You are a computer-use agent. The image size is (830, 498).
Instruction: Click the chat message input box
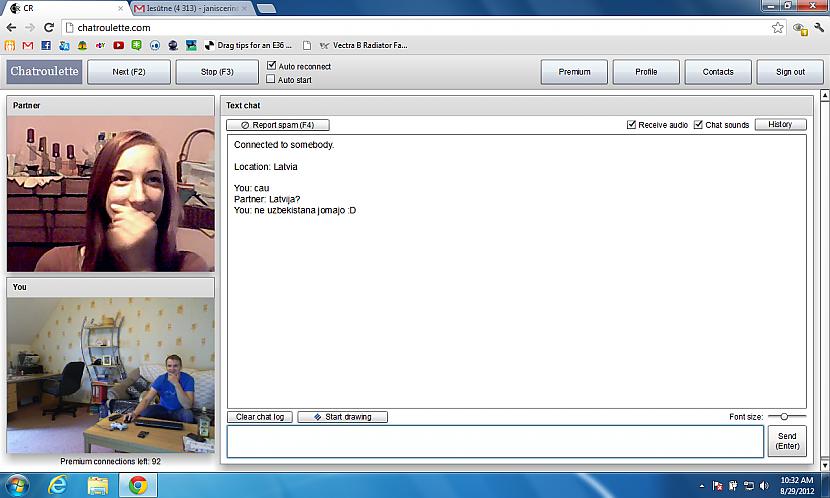[x=495, y=441]
